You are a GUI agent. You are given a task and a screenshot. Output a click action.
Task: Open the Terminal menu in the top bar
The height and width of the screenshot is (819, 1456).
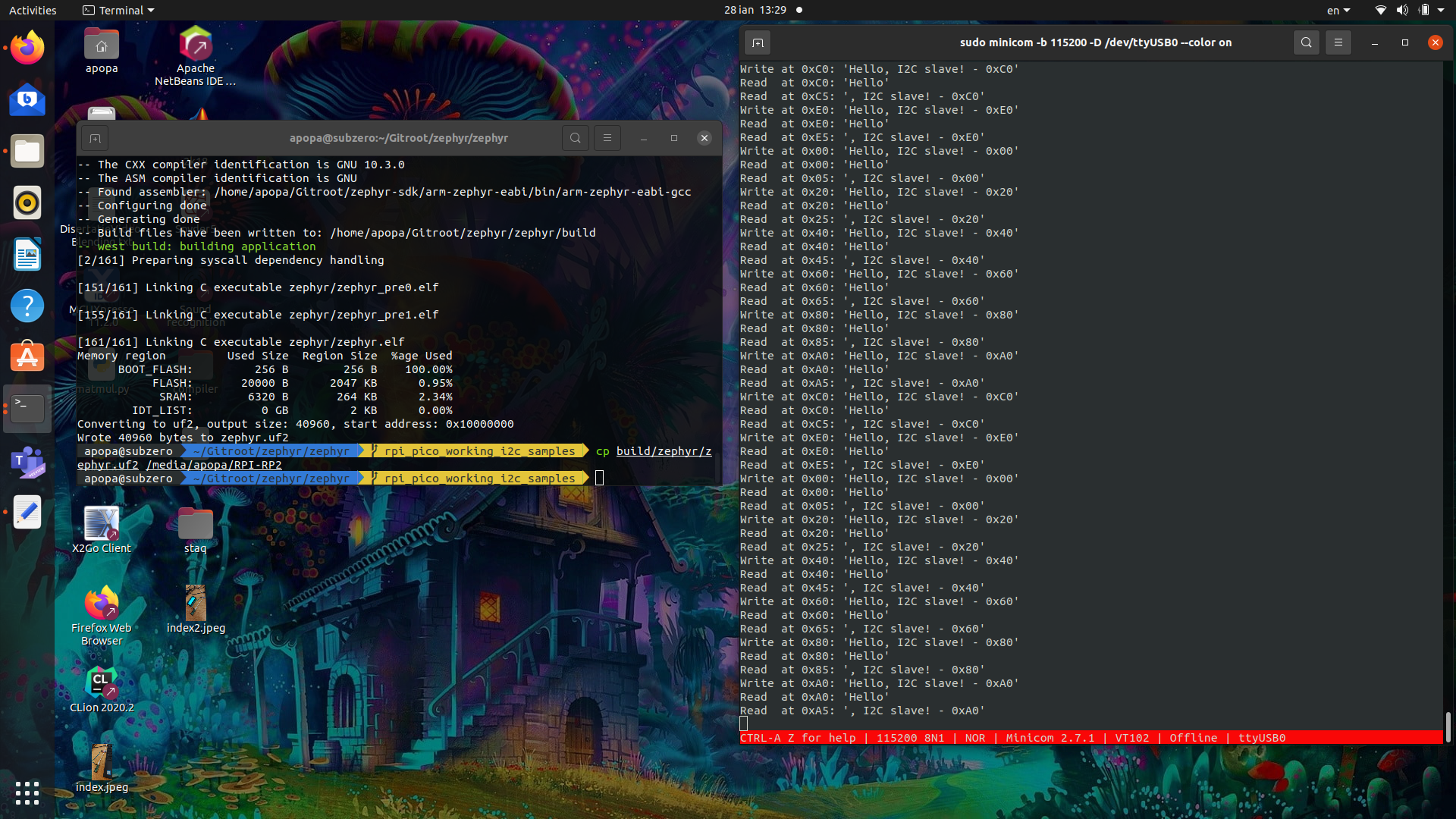coord(118,10)
